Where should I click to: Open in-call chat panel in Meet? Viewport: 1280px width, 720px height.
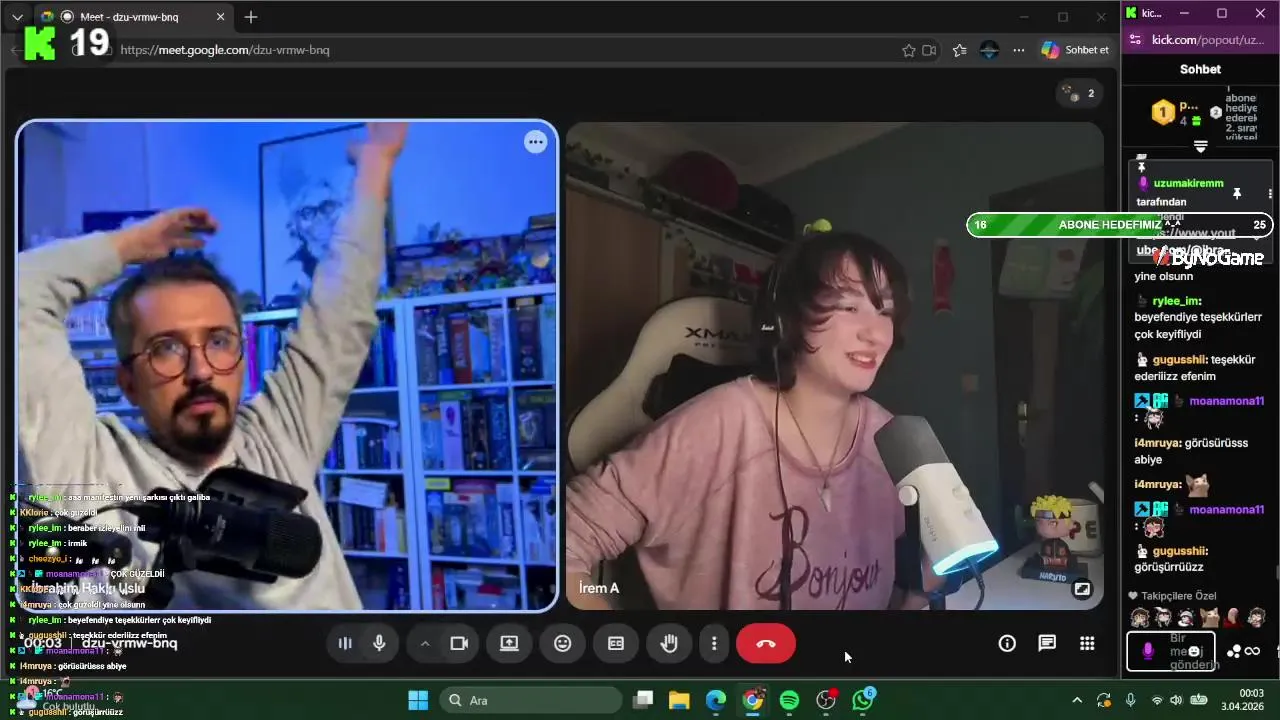click(1047, 644)
